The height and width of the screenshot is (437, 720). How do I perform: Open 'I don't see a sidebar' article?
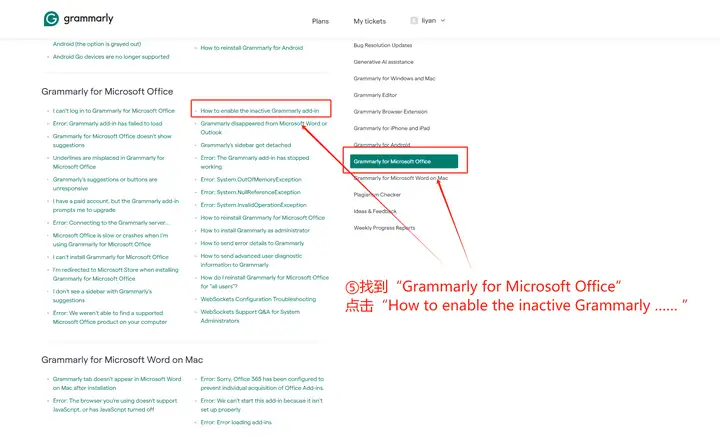[x=102, y=296]
